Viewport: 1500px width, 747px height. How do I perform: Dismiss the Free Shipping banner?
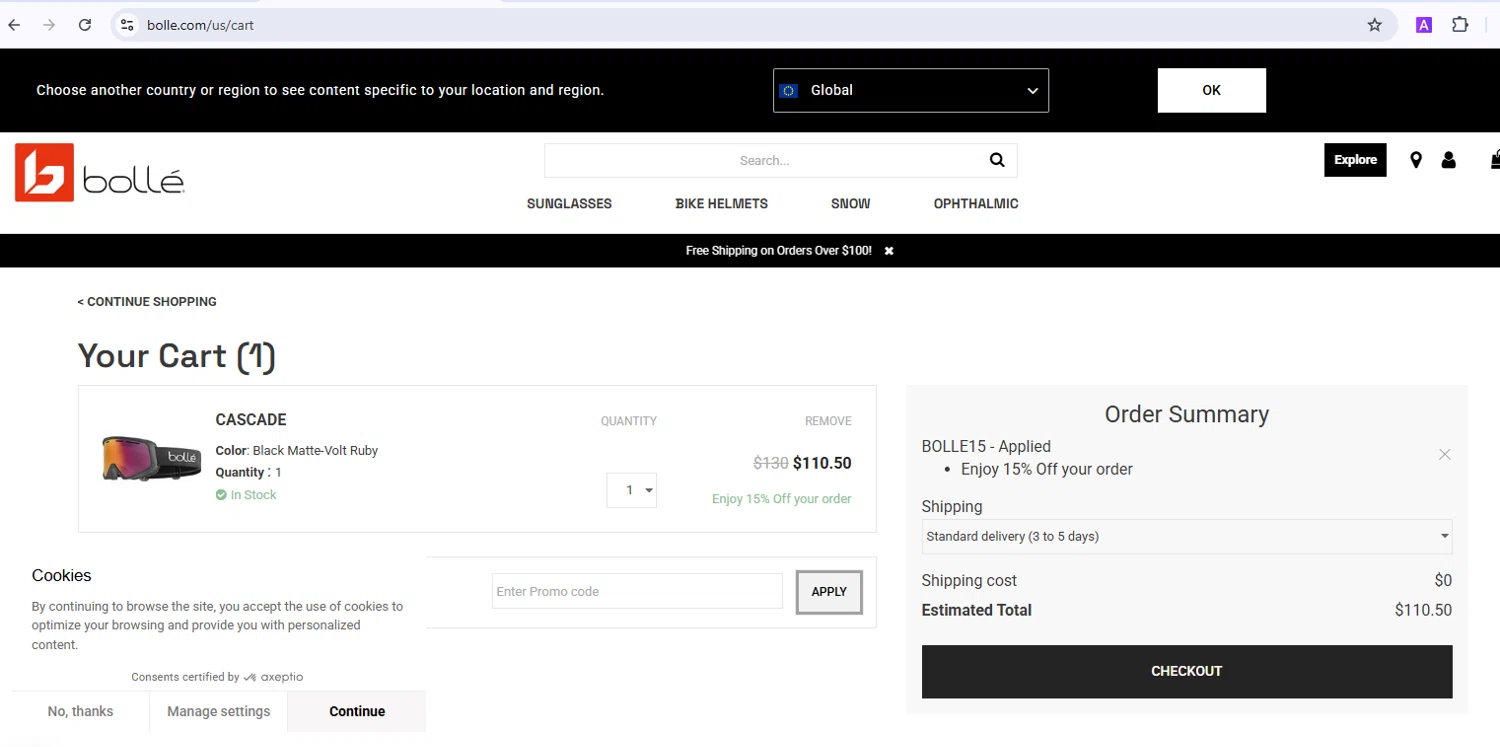pos(889,251)
